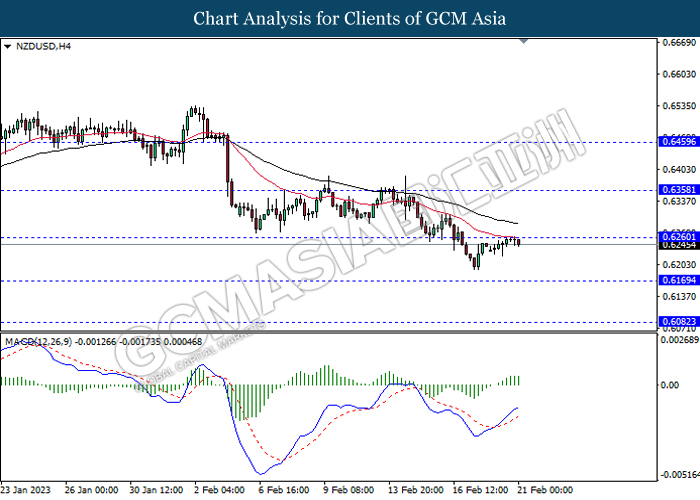Select the 0.61694 support level label

click(679, 280)
